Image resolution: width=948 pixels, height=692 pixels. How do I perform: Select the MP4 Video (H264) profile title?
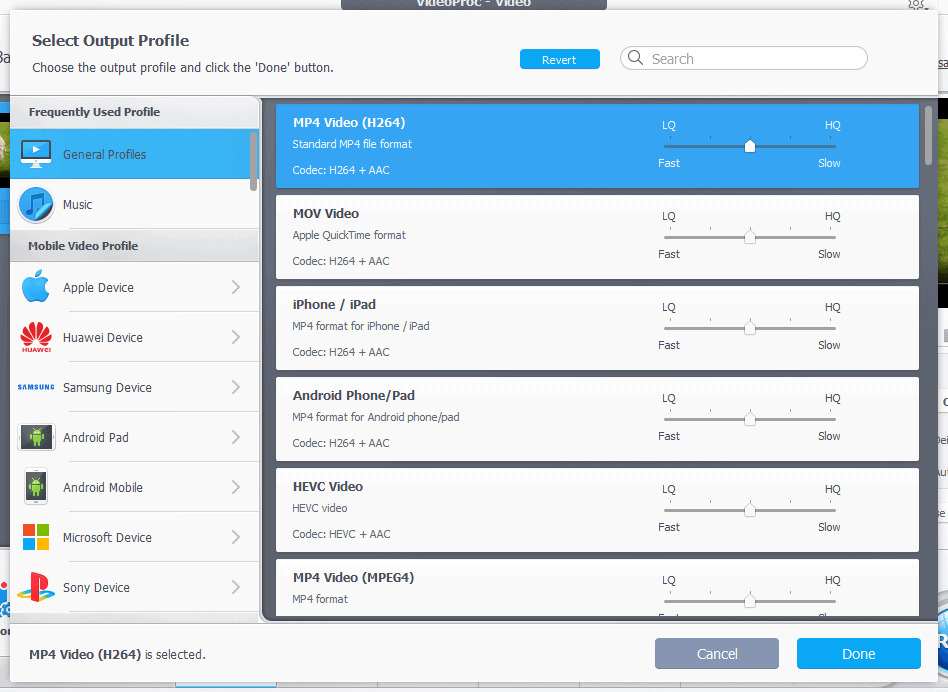click(x=349, y=123)
